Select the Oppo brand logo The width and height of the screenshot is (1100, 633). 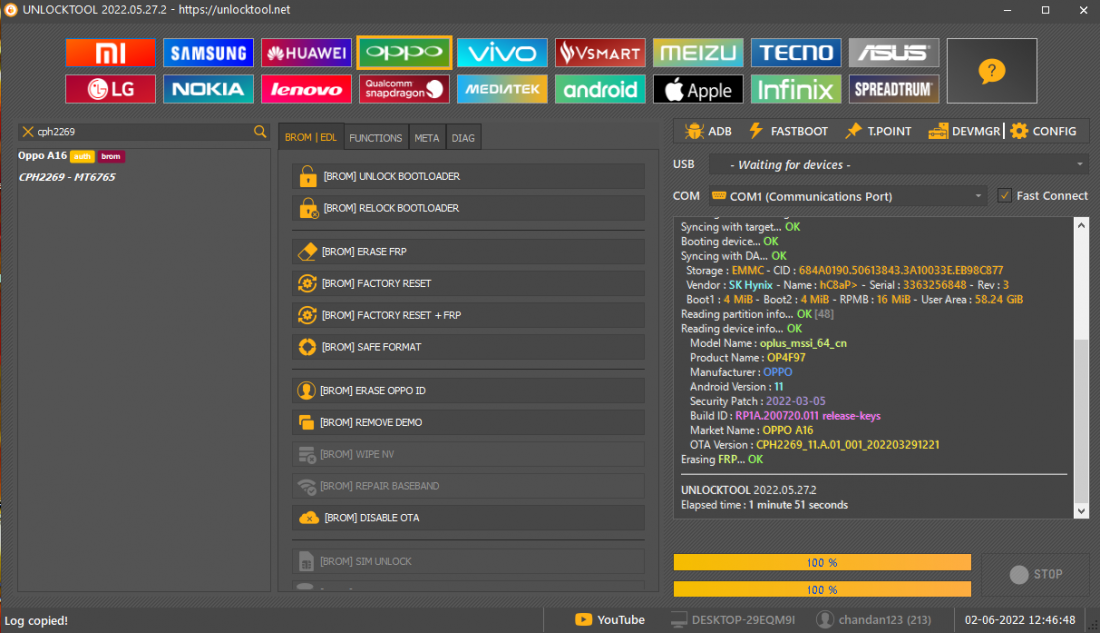point(404,53)
